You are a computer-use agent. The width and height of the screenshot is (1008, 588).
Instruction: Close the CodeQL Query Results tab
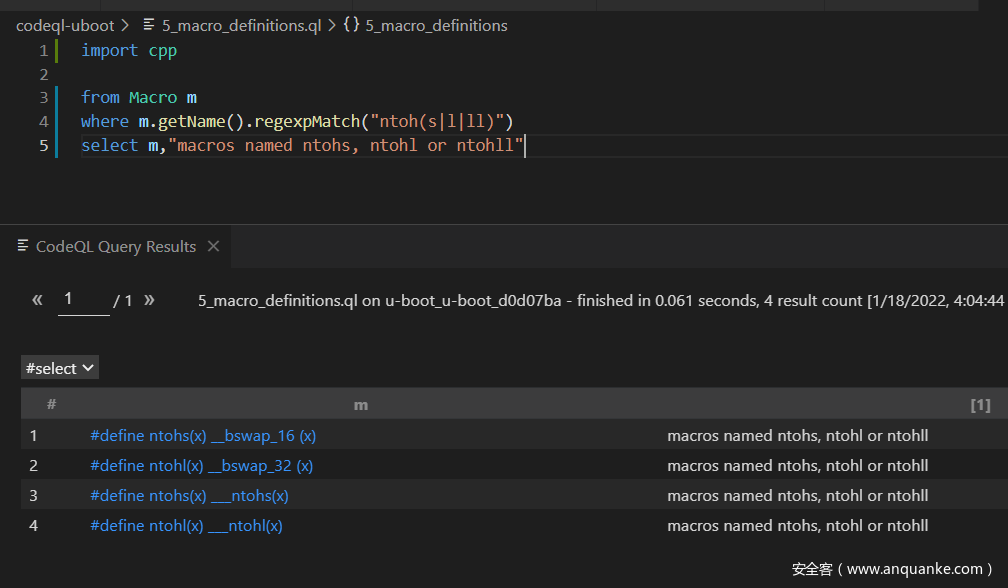point(213,247)
